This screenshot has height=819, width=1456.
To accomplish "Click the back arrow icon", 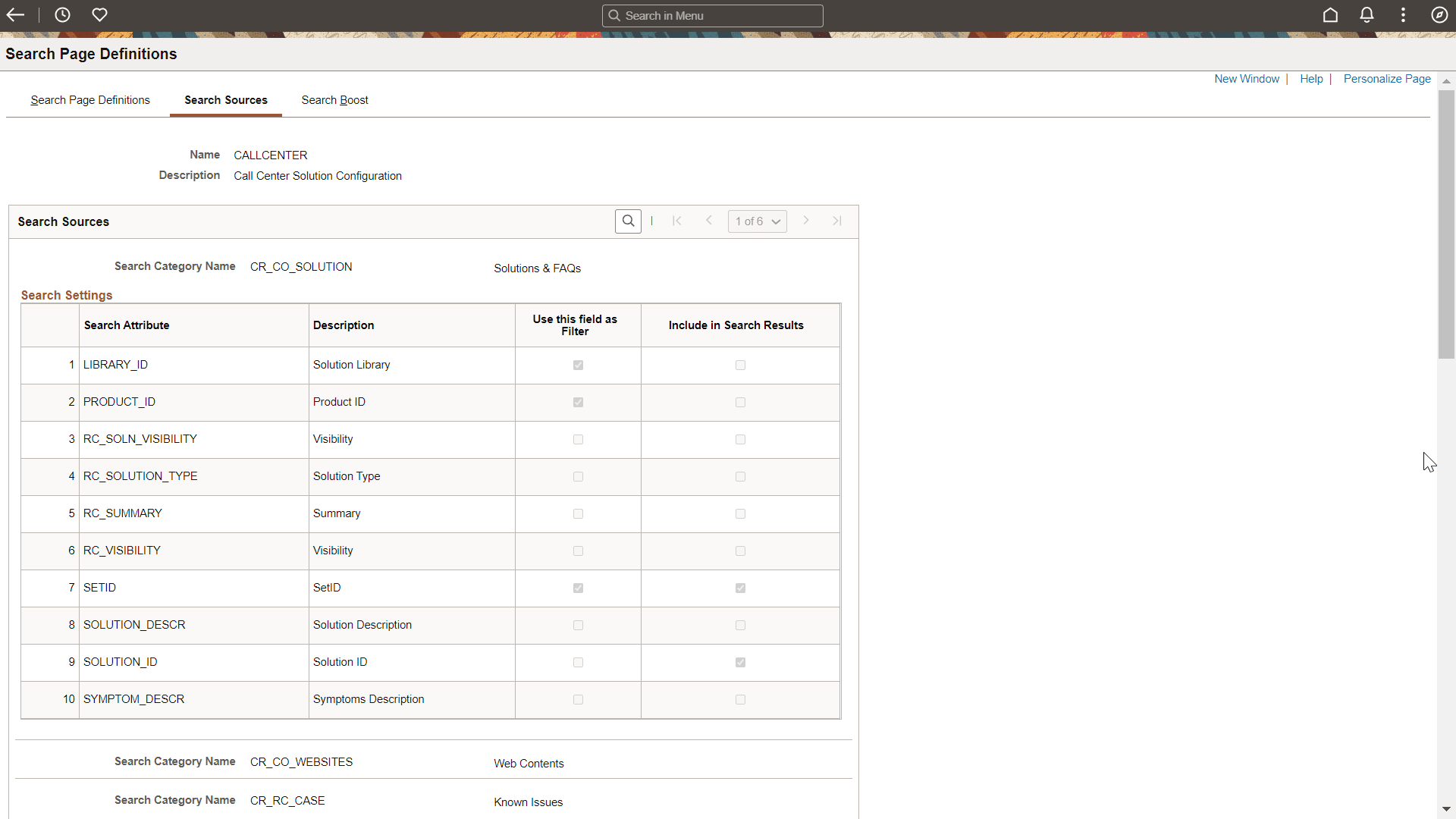I will pyautogui.click(x=15, y=14).
